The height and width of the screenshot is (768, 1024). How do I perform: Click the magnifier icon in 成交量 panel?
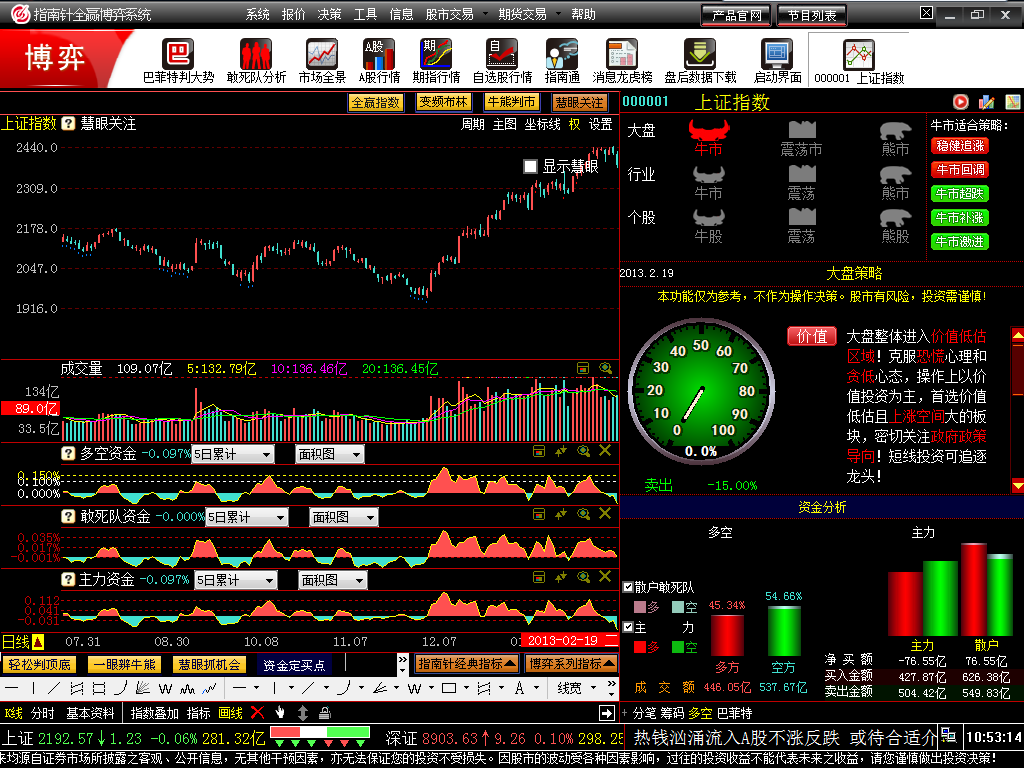[x=605, y=368]
